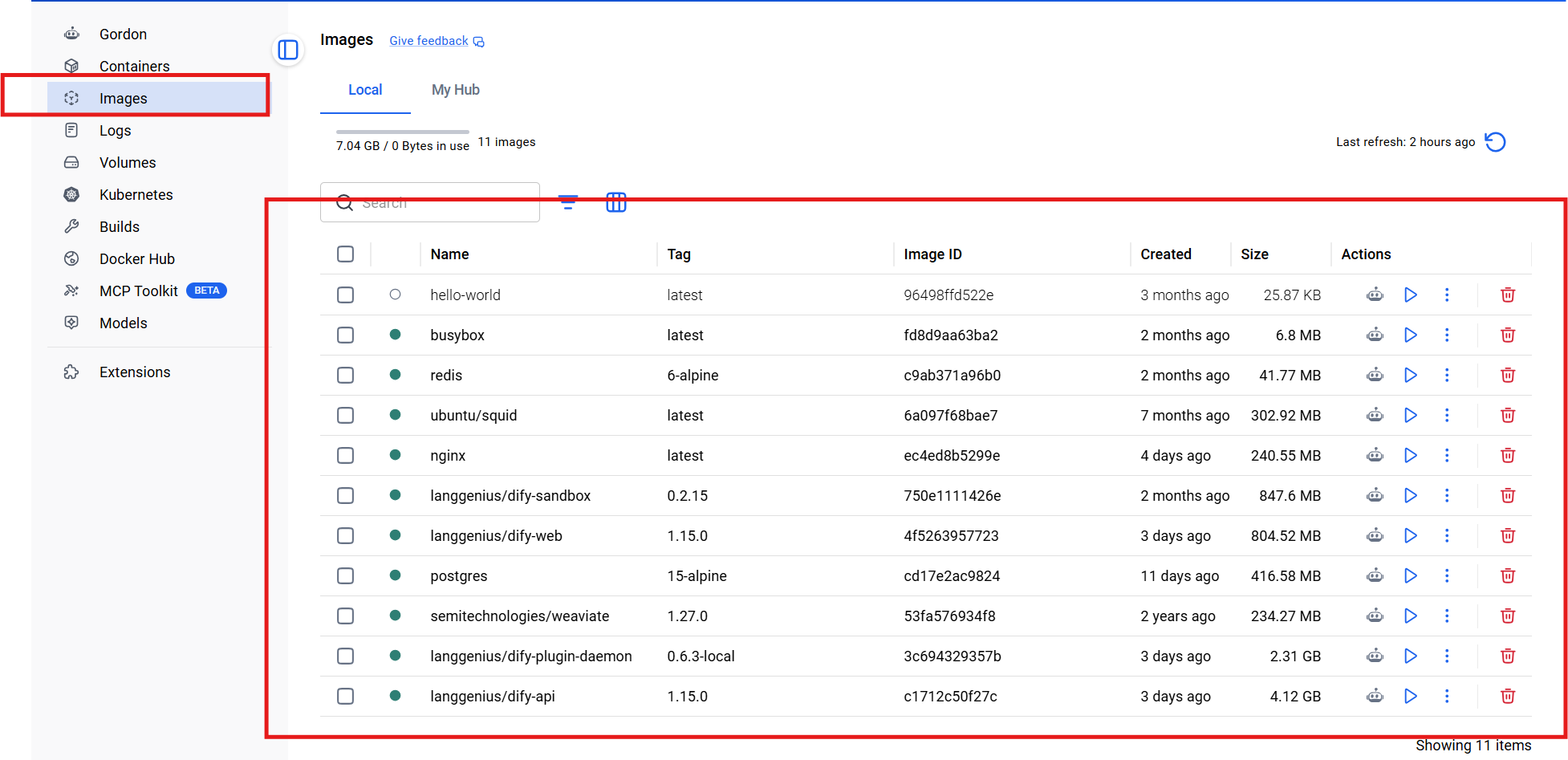This screenshot has height=760, width=1568.
Task: Open the langgenius/dify-plugin-daemon image details
Action: [x=531, y=656]
